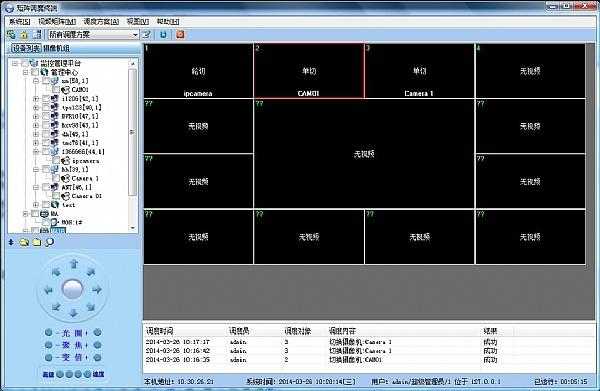Click the aperture plus button right of 光圈
The width and height of the screenshot is (600, 391).
coord(97,332)
